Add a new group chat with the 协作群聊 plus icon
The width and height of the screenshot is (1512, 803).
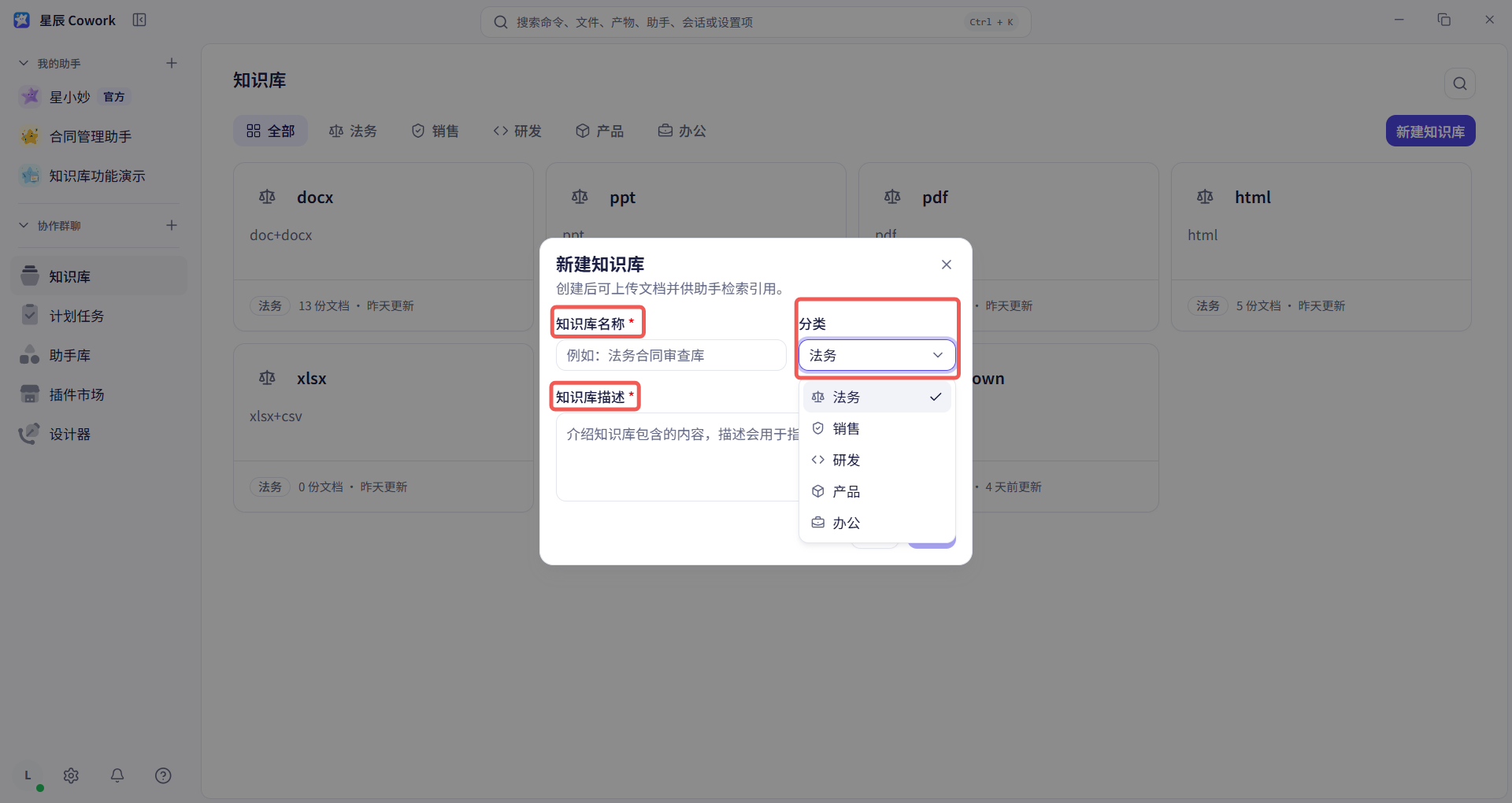point(172,225)
